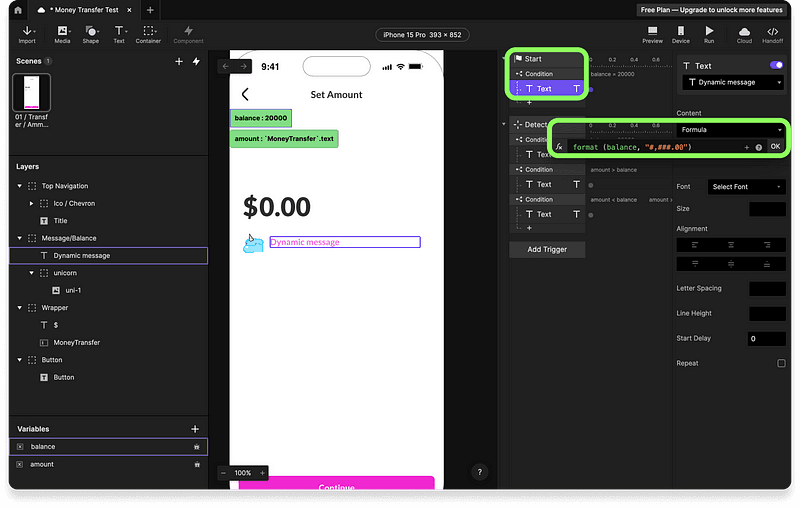Select the Title layer

(108, 221)
